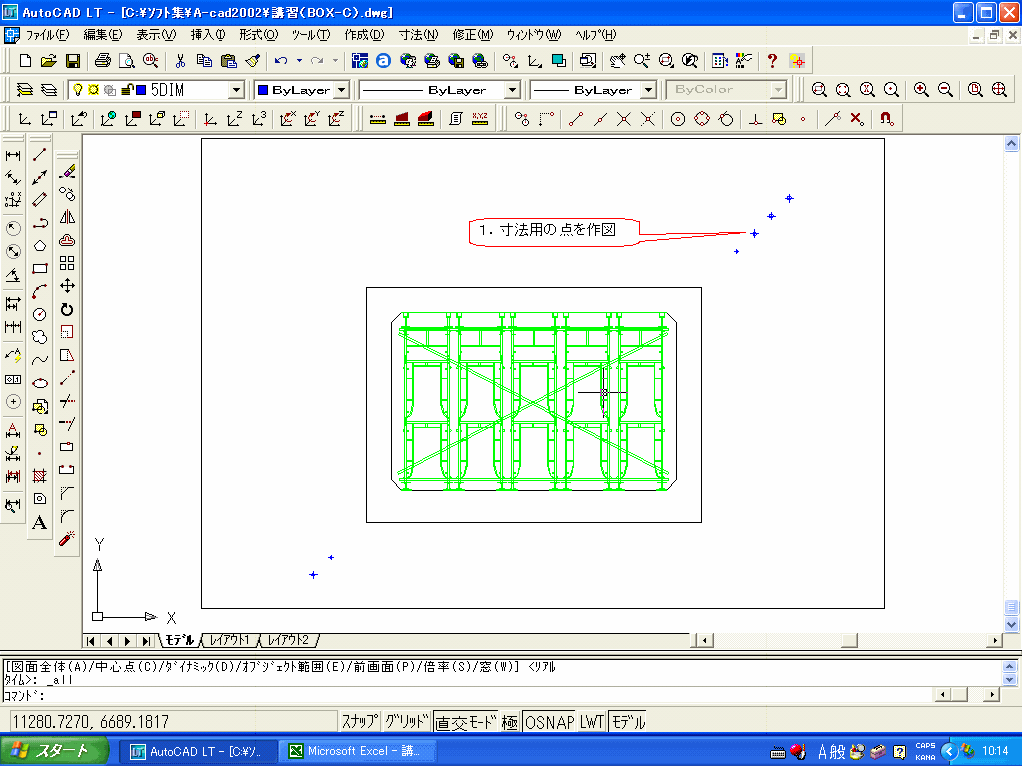Screen dimensions: 1023x767
Task: Click the Print icon in the standard toolbar
Action: point(102,61)
